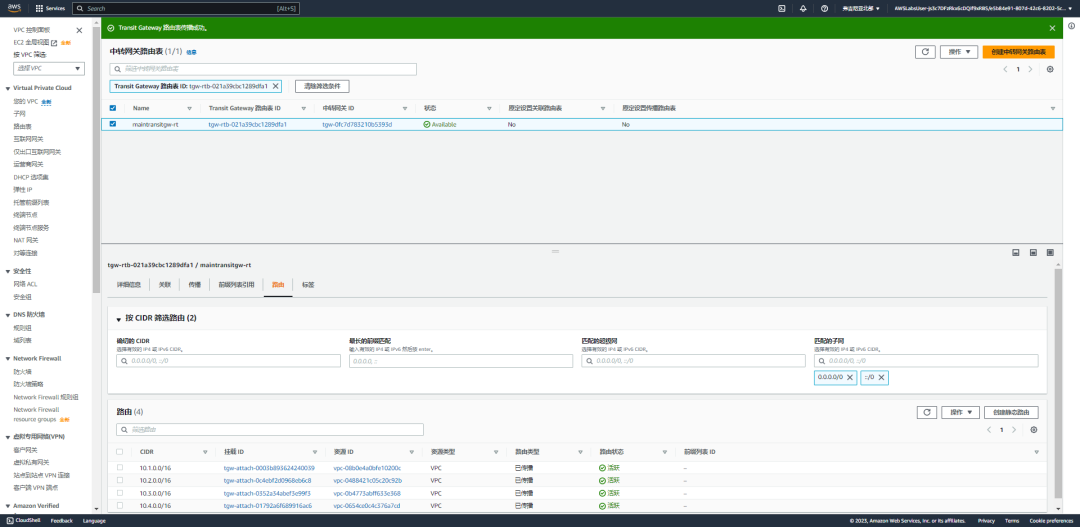Maximize the details split panel icon
The width and height of the screenshot is (1080, 527).
(1050, 253)
